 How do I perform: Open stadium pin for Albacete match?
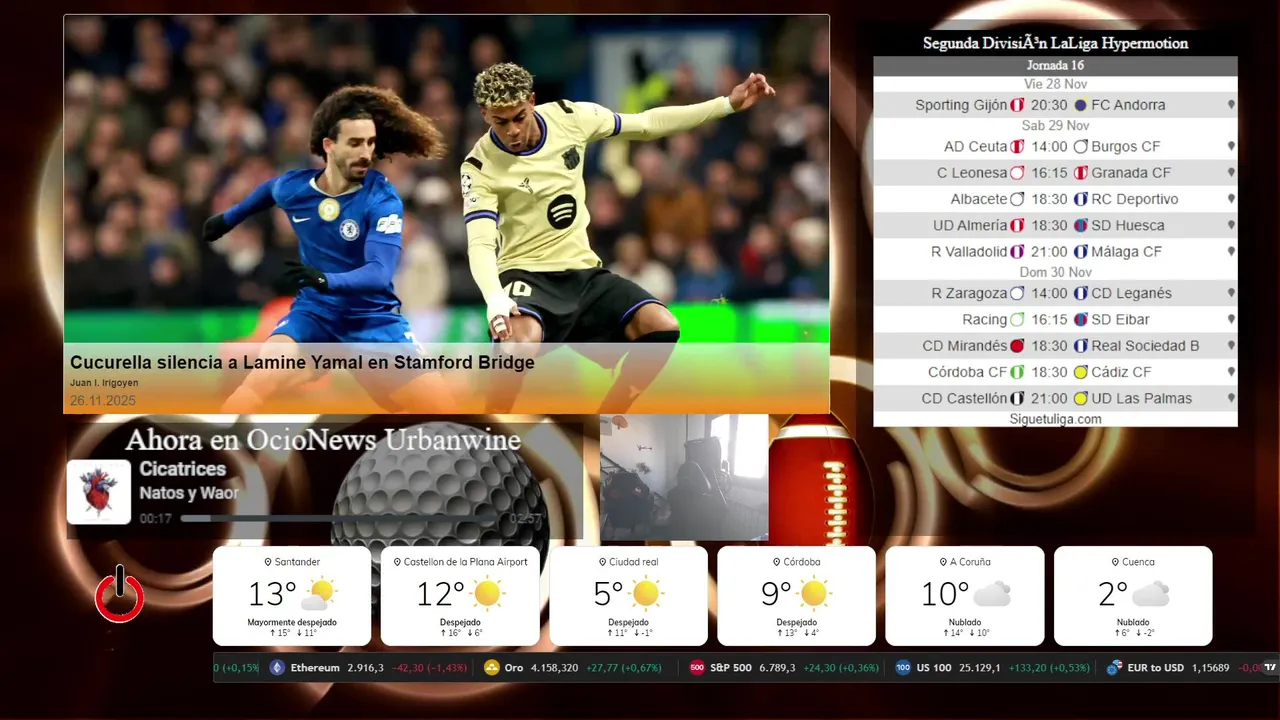pos(1231,199)
